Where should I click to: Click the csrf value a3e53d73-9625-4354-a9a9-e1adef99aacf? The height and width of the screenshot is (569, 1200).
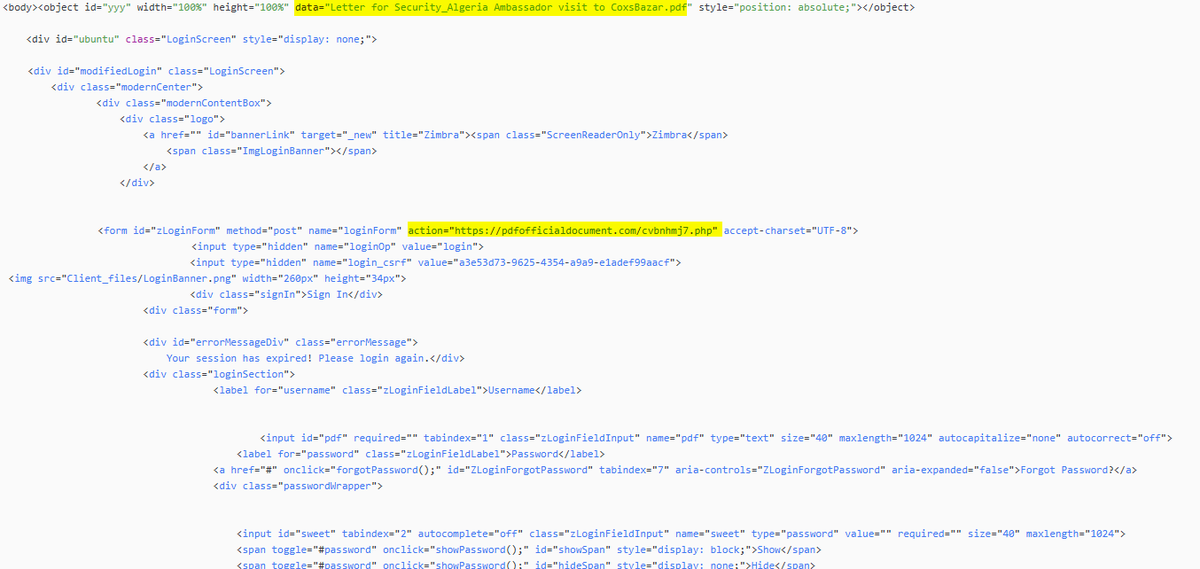[566, 262]
